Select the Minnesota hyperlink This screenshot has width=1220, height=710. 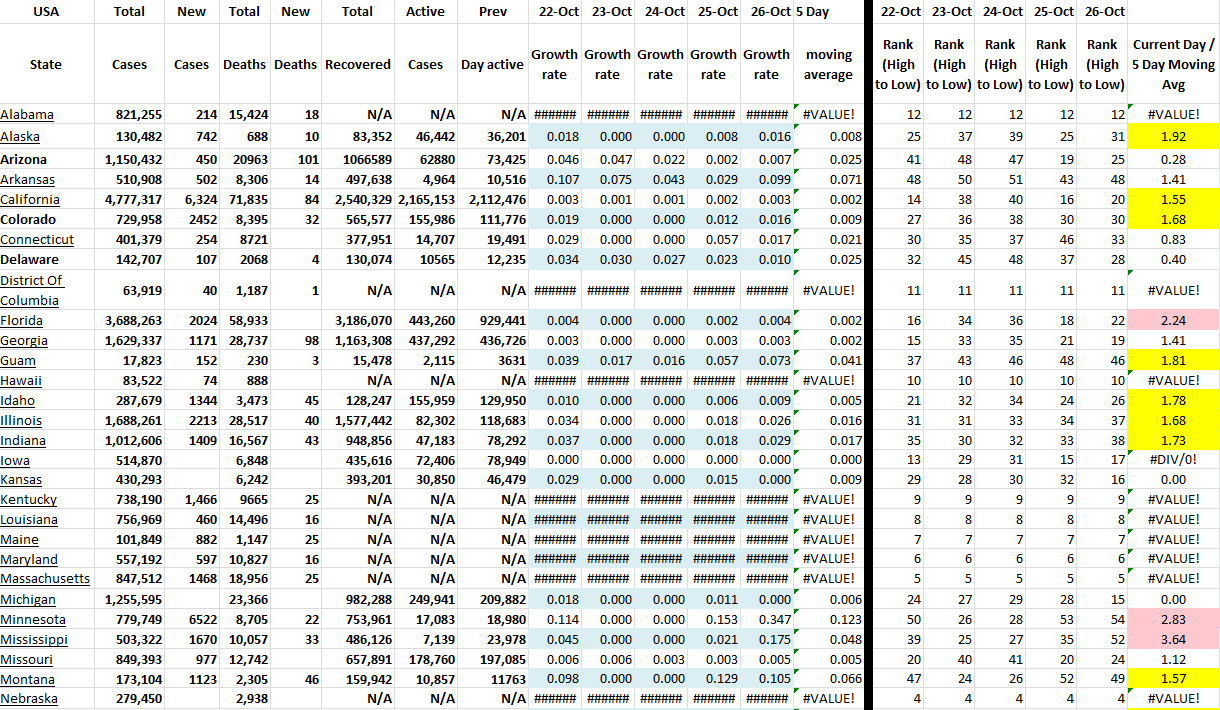tap(33, 619)
